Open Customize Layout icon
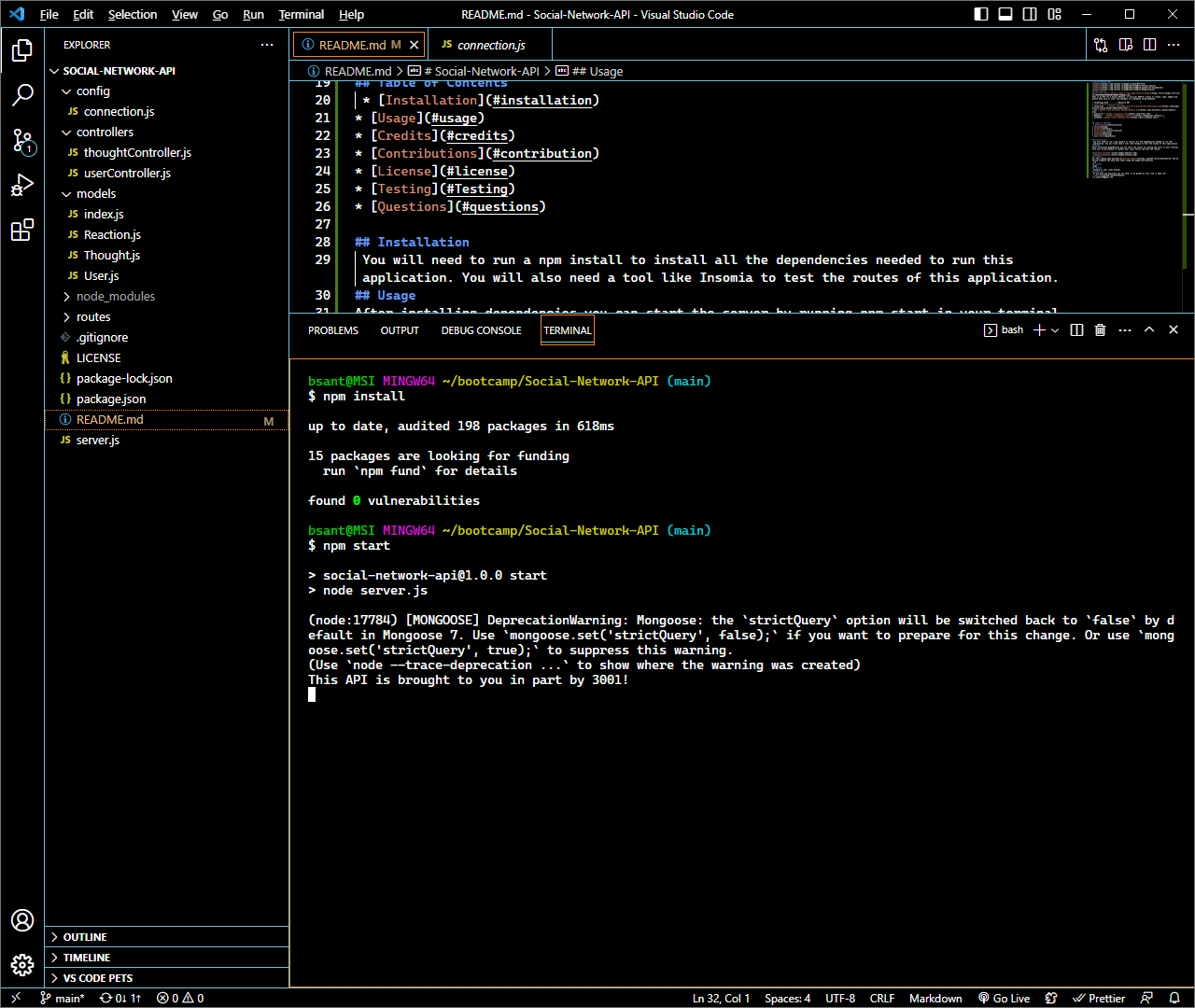 coord(1054,14)
